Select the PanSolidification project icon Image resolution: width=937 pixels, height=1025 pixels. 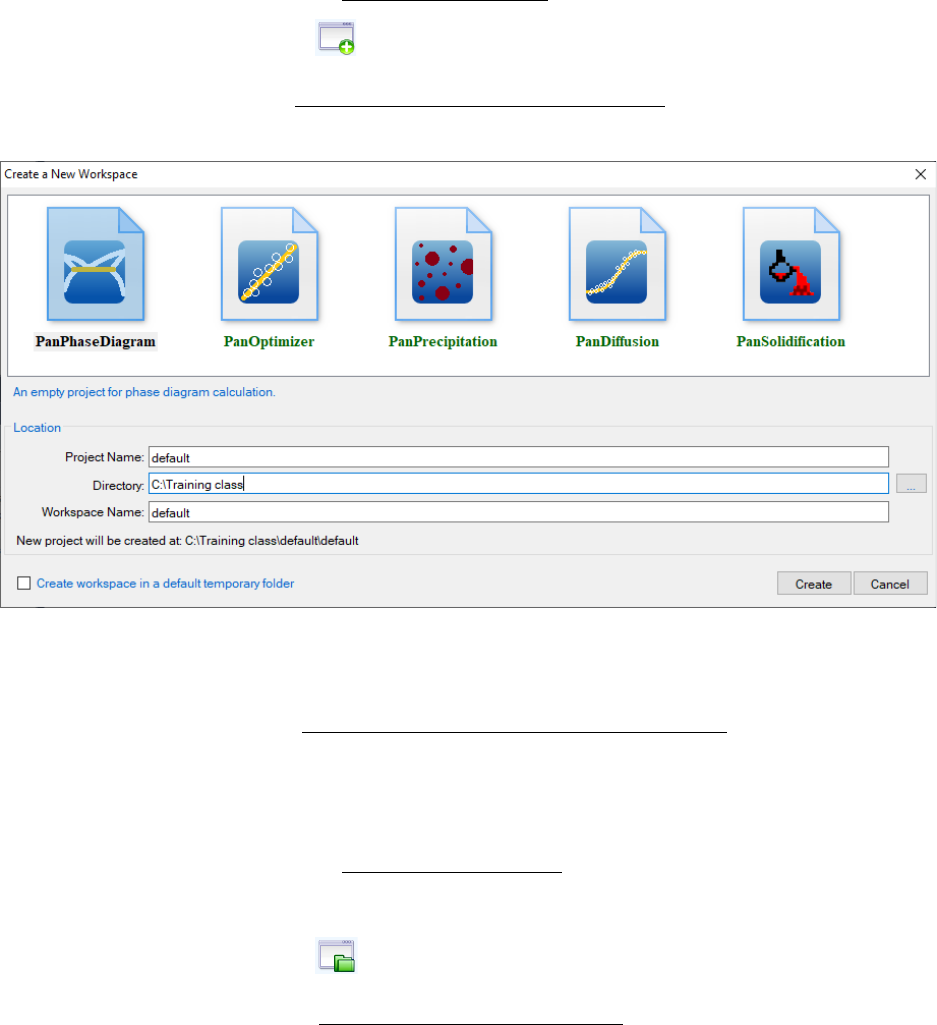coord(791,264)
